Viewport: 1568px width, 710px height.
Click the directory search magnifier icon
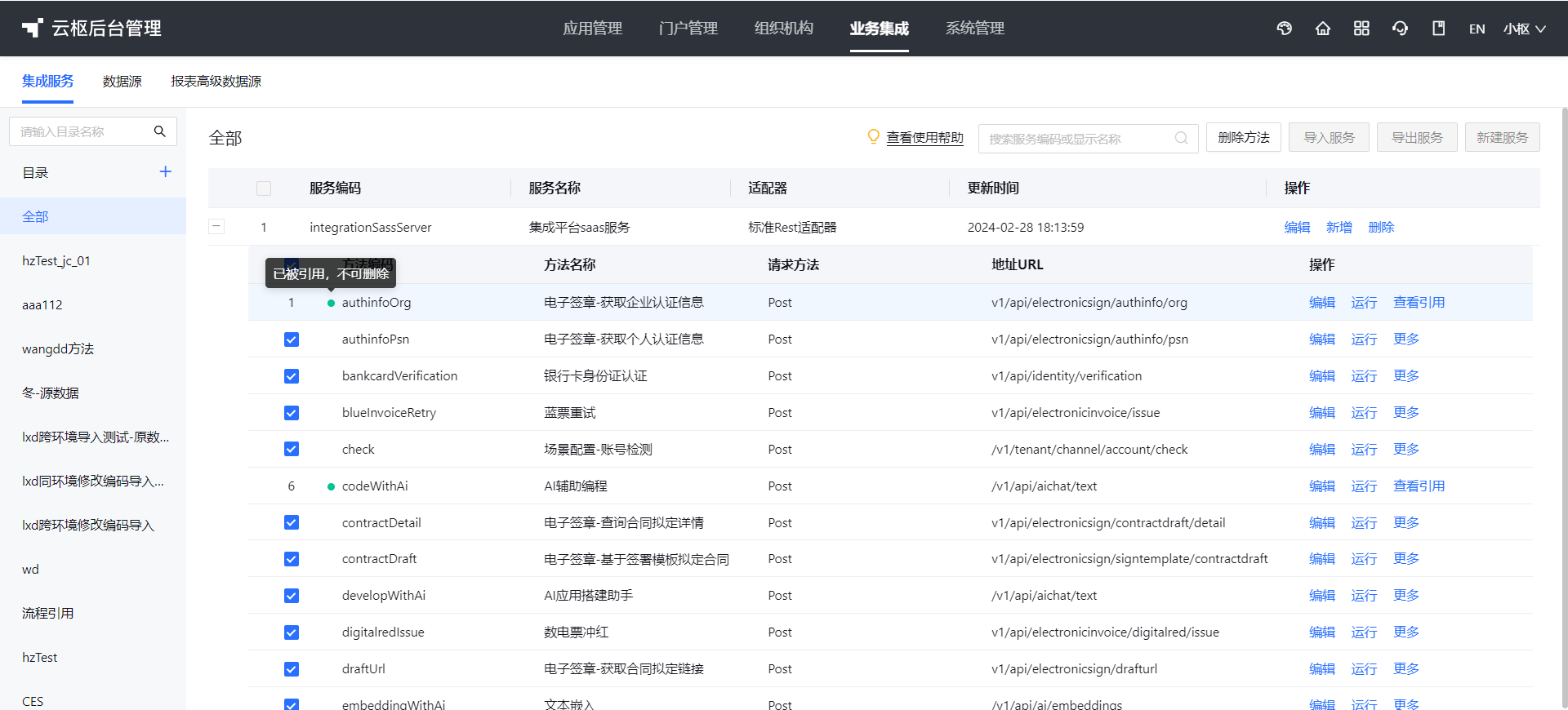point(160,131)
